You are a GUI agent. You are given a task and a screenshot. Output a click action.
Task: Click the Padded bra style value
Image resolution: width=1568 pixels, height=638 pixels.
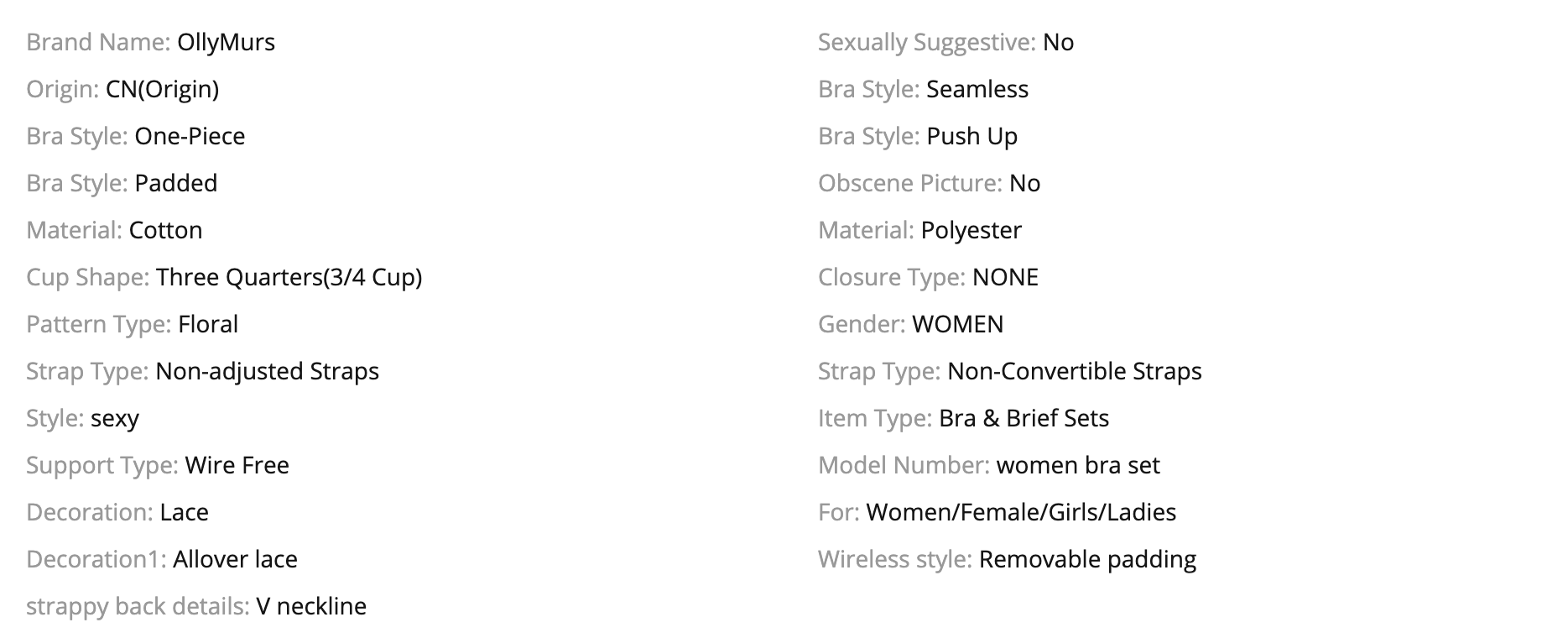176,183
